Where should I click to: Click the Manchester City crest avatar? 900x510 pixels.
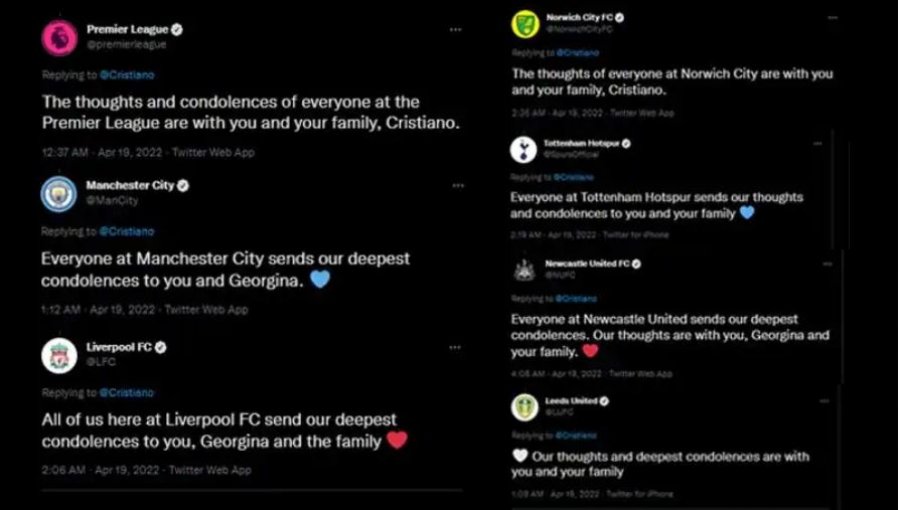pyautogui.click(x=59, y=194)
